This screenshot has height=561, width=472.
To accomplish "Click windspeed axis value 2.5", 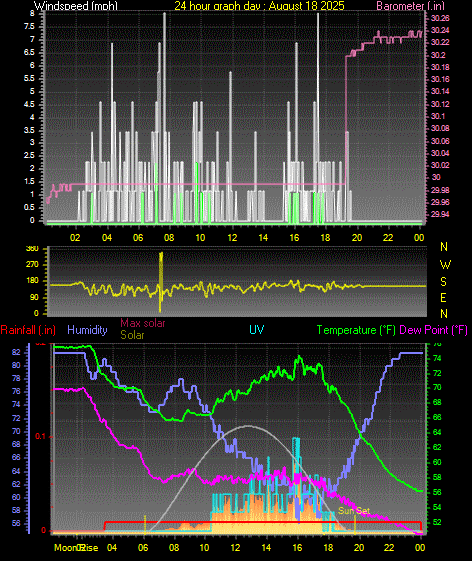I will point(29,156).
